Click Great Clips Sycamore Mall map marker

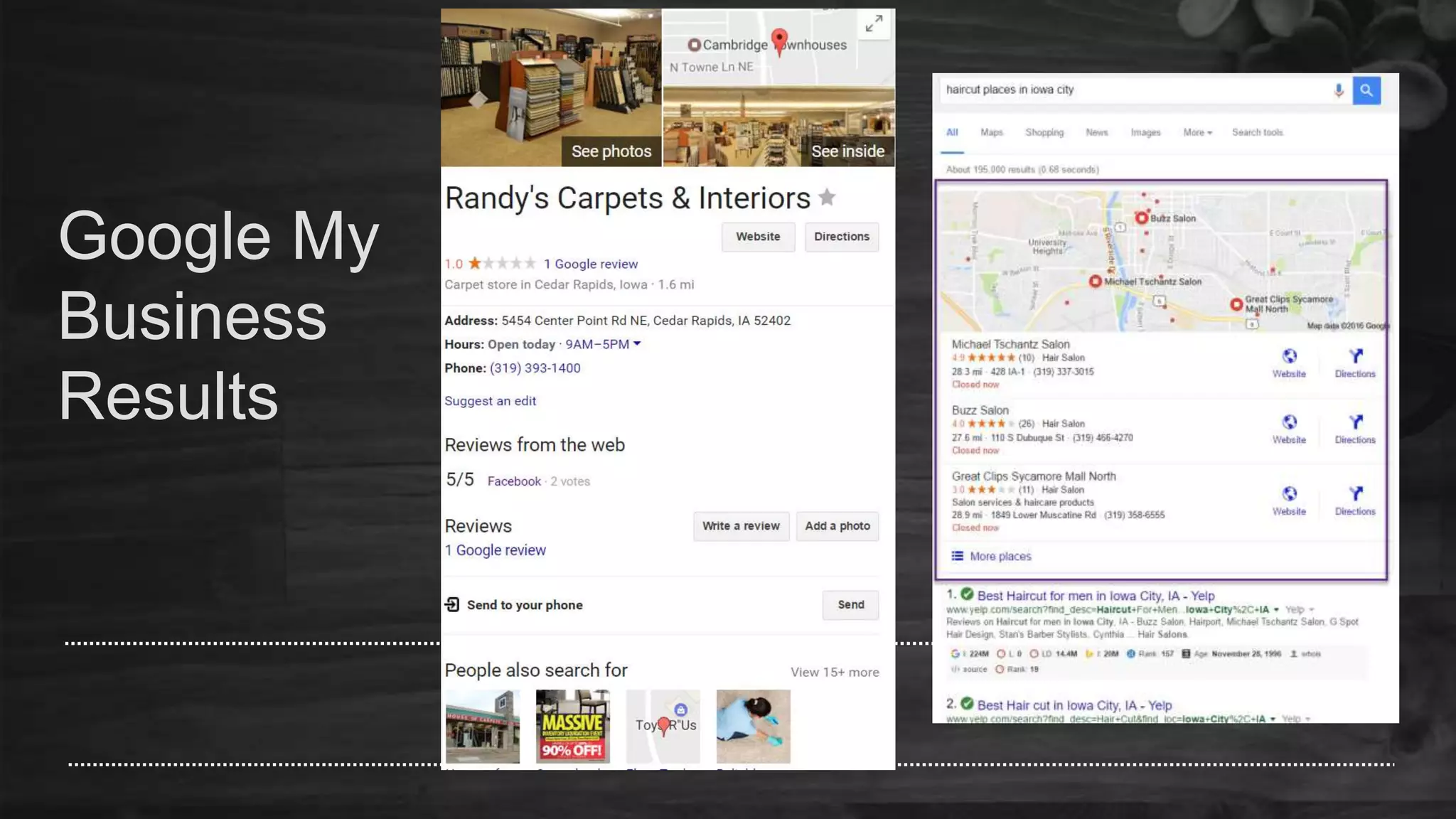pos(1236,304)
